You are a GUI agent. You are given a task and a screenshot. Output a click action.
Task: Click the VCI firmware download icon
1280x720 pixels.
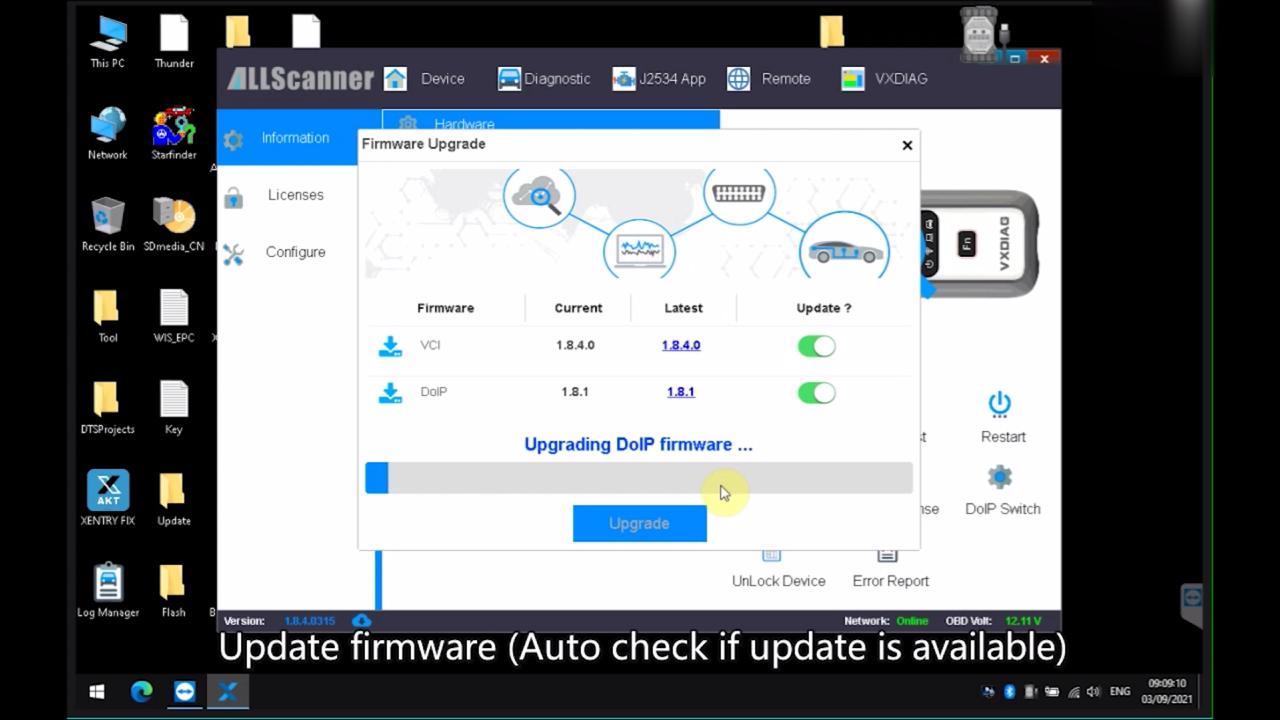click(389, 346)
